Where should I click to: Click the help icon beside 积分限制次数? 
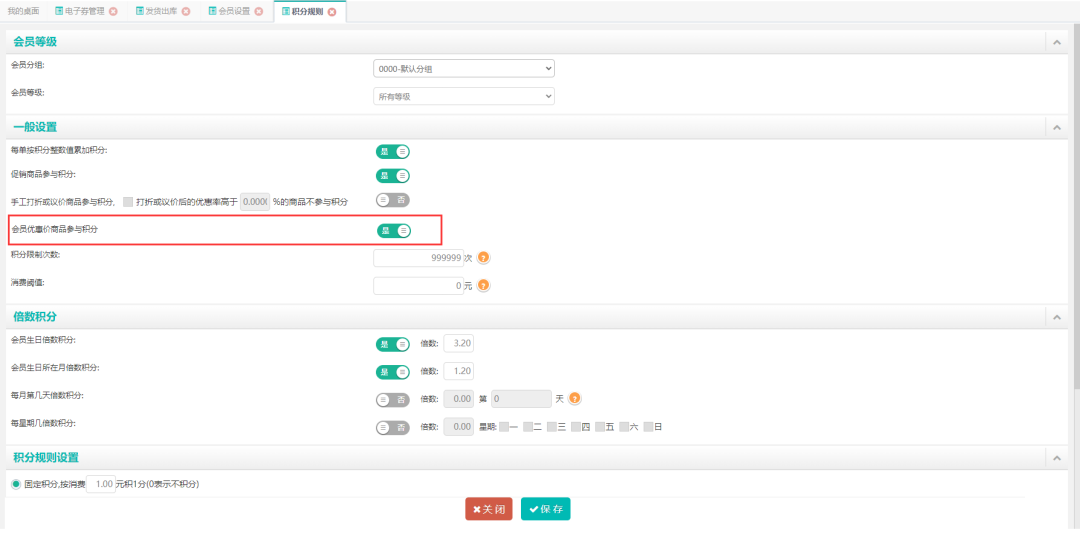(x=483, y=258)
